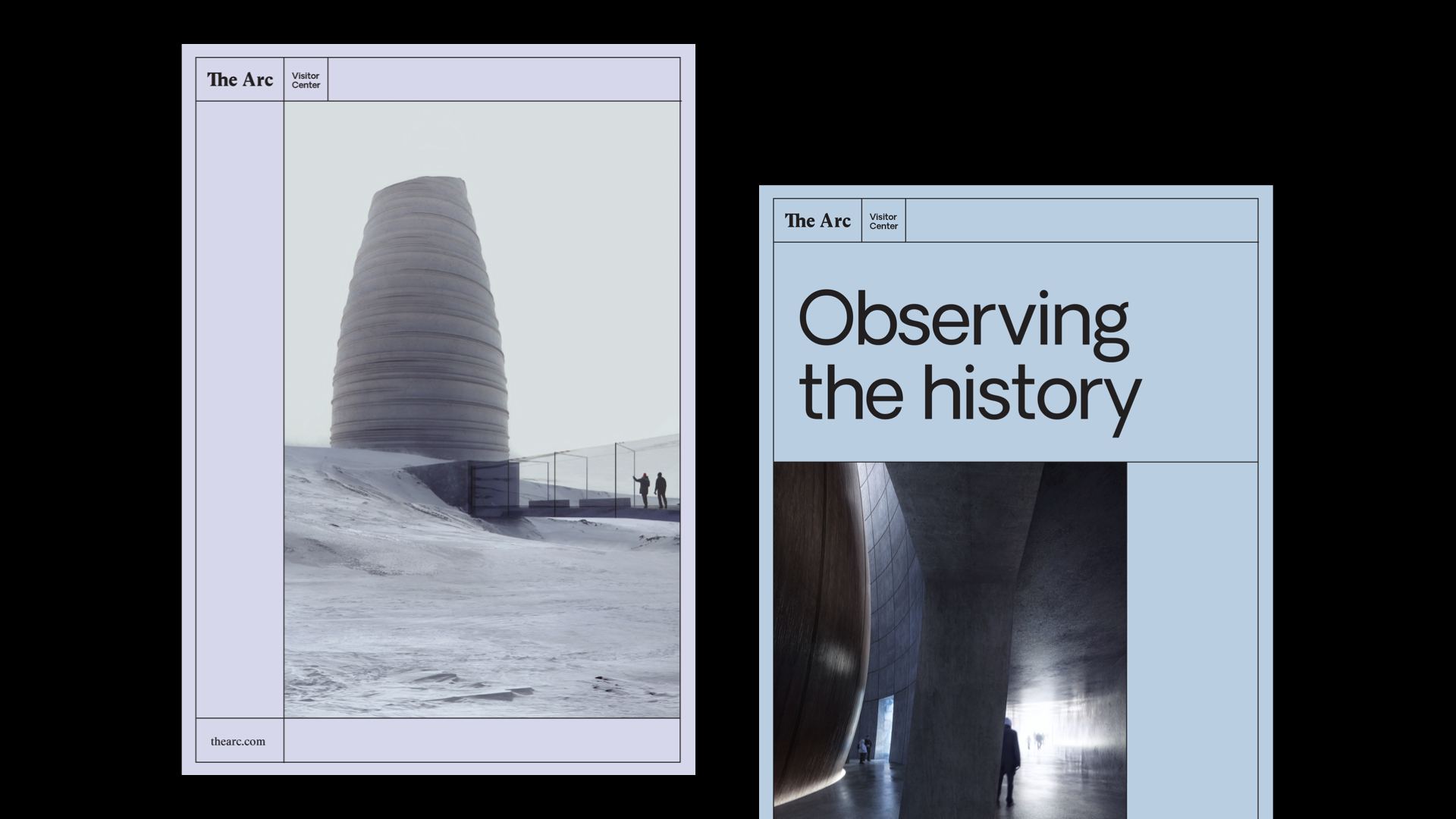This screenshot has width=1456, height=819.
Task: Select Visitor Center label on lavender poster
Action: (x=306, y=80)
